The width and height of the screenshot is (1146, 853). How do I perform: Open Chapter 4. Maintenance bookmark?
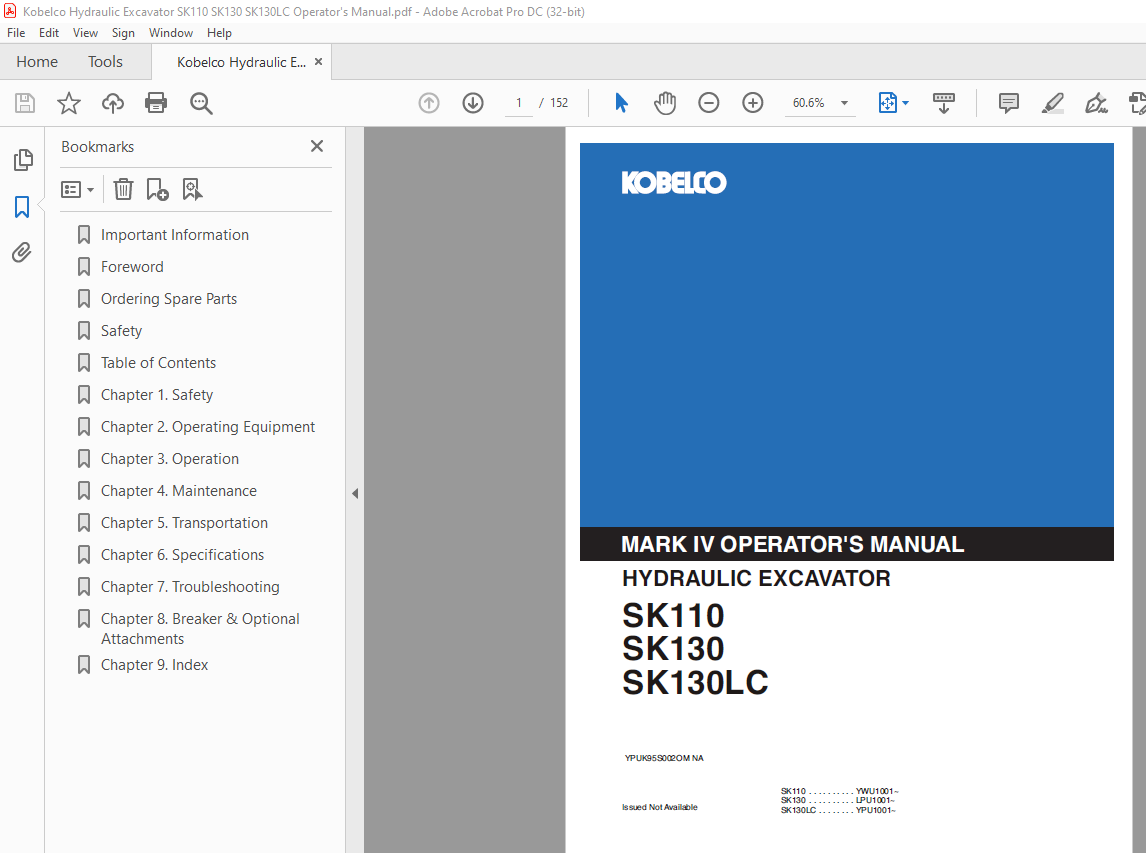(178, 491)
